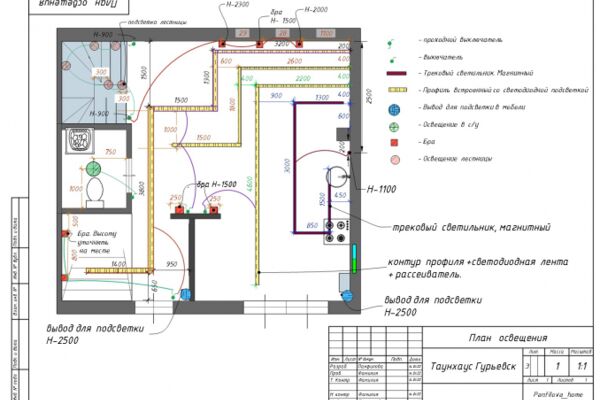The width and height of the screenshot is (600, 400).
Task: Click the "бра Н-1500" label near the table
Action: point(217,184)
